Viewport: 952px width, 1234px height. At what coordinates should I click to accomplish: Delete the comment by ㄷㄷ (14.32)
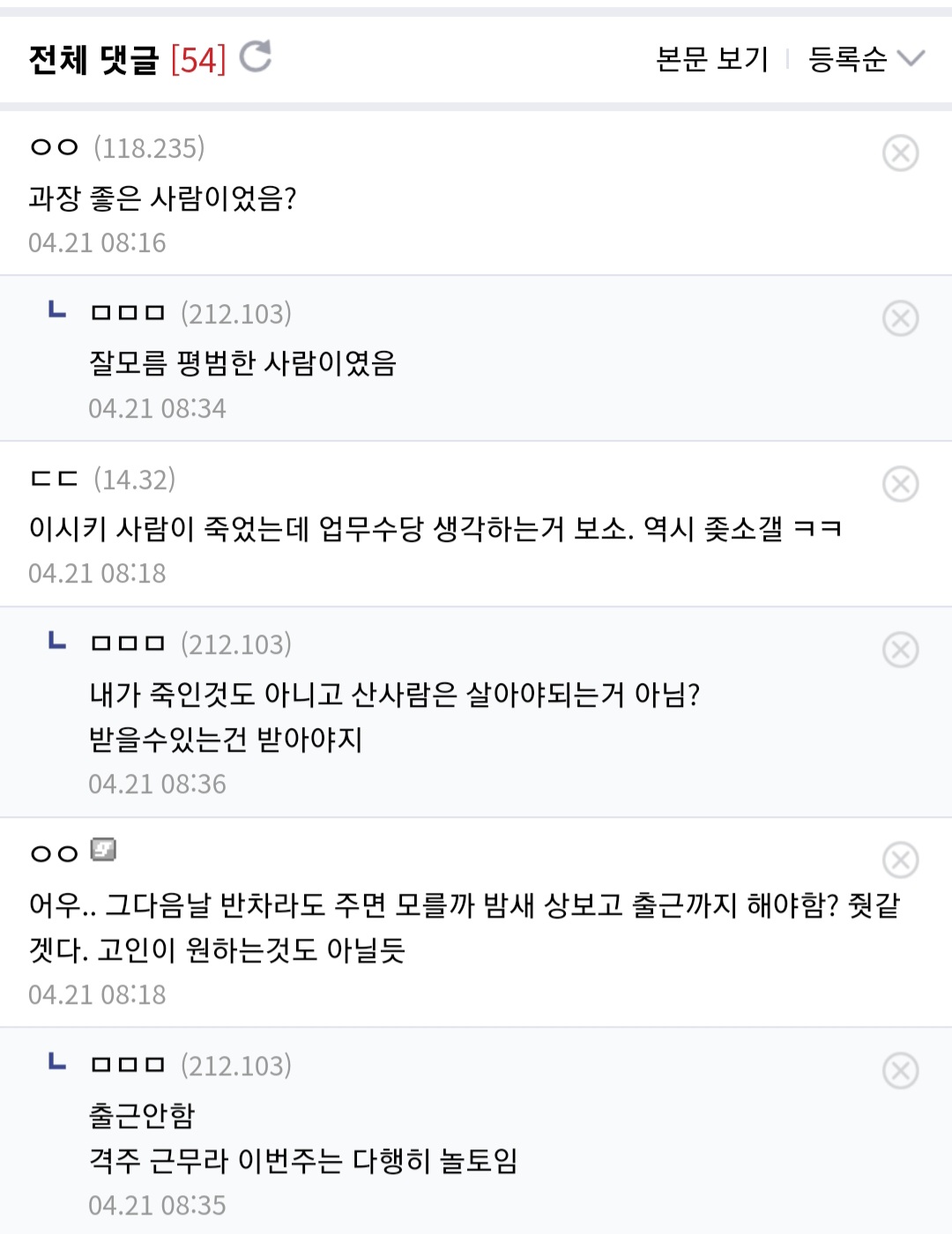[x=900, y=484]
